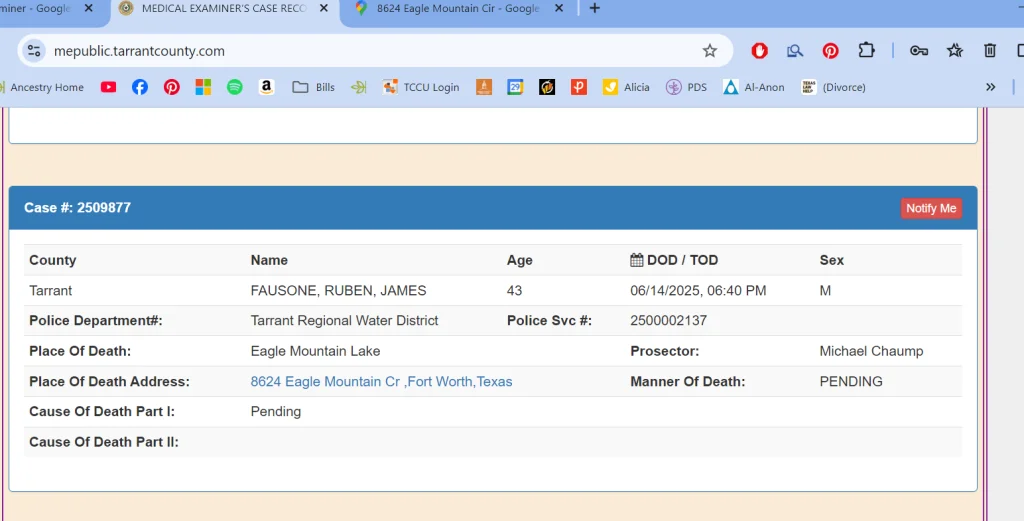The width and height of the screenshot is (1024, 521).
Task: View site information in the address bar
Action: [35, 51]
